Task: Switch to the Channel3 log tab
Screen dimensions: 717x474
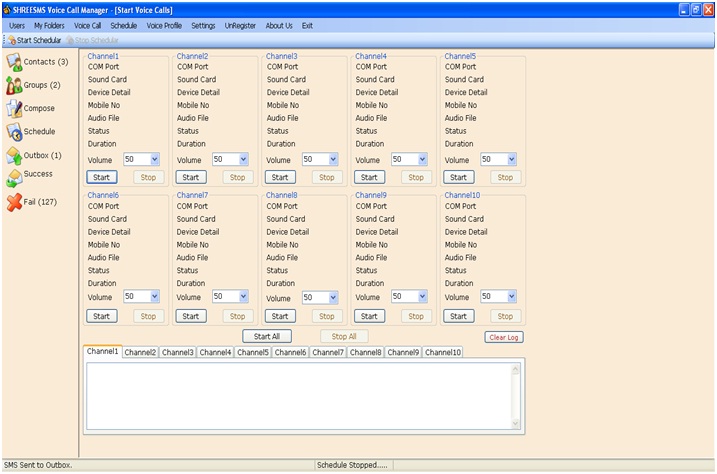Action: 177,352
